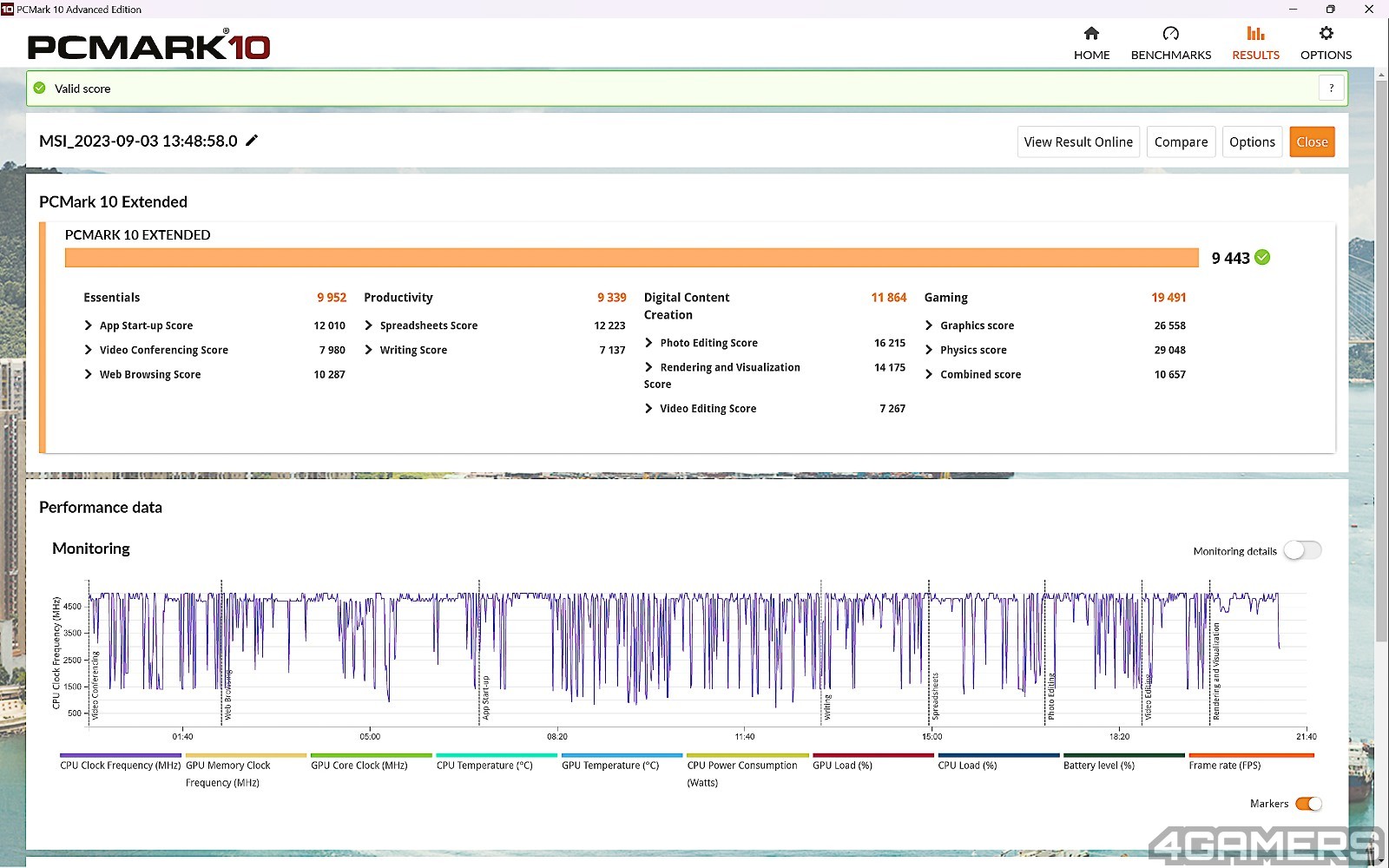Expand Video Editing Score
Screen dimensions: 1389x868
(x=648, y=408)
